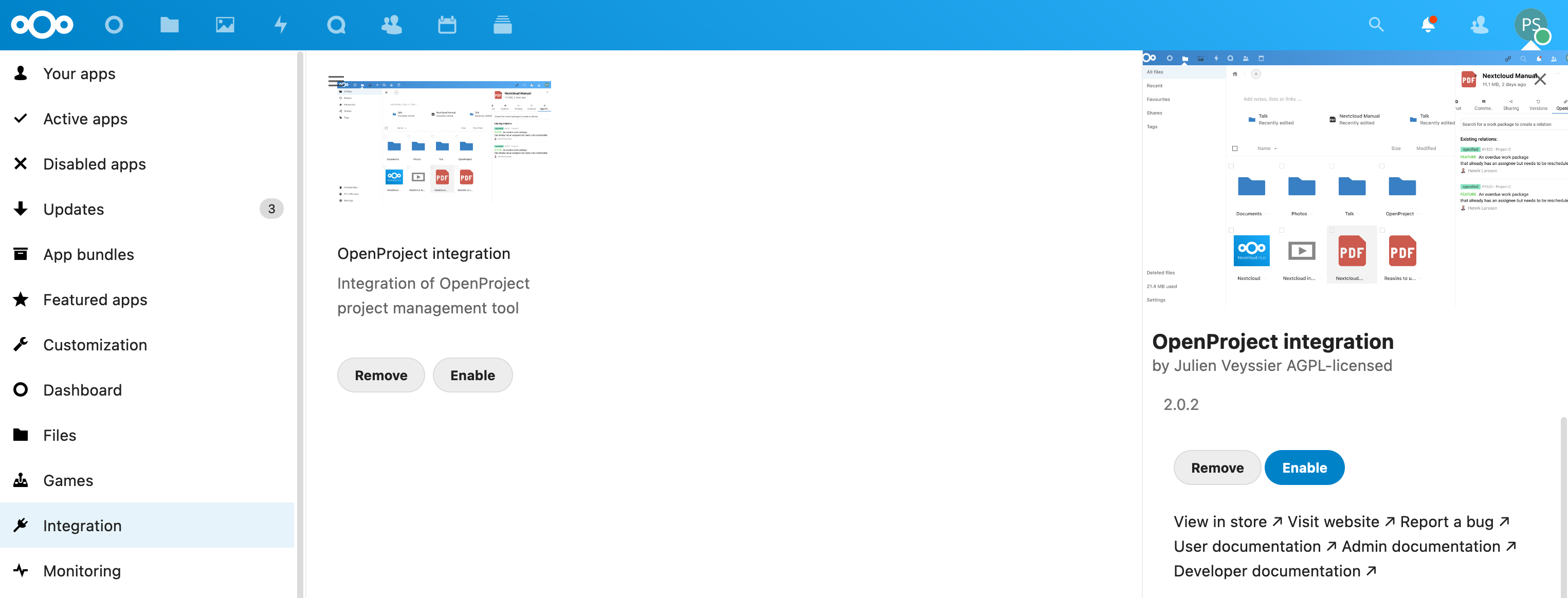Click the blue Enable button in sidebar

[1304, 467]
